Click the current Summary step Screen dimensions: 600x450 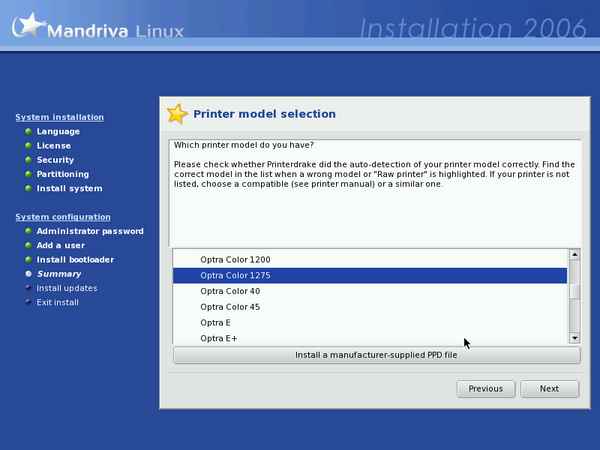(x=59, y=274)
